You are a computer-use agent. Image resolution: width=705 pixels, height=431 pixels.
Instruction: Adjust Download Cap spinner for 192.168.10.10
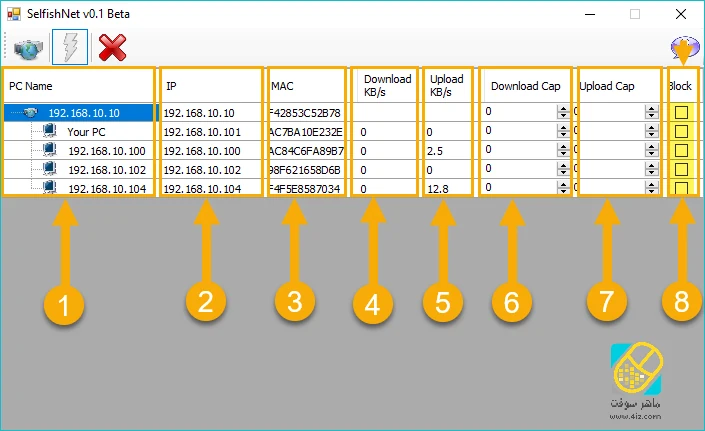click(x=562, y=112)
